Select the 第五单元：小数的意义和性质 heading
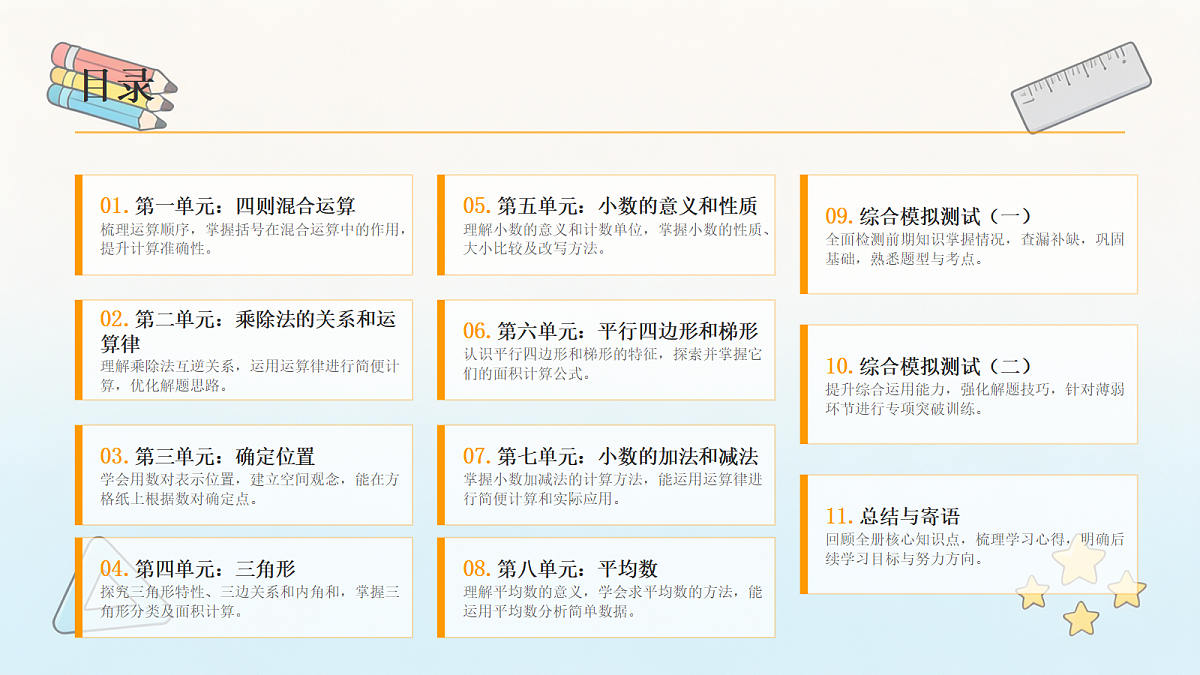The image size is (1200, 675). pyautogui.click(x=627, y=207)
